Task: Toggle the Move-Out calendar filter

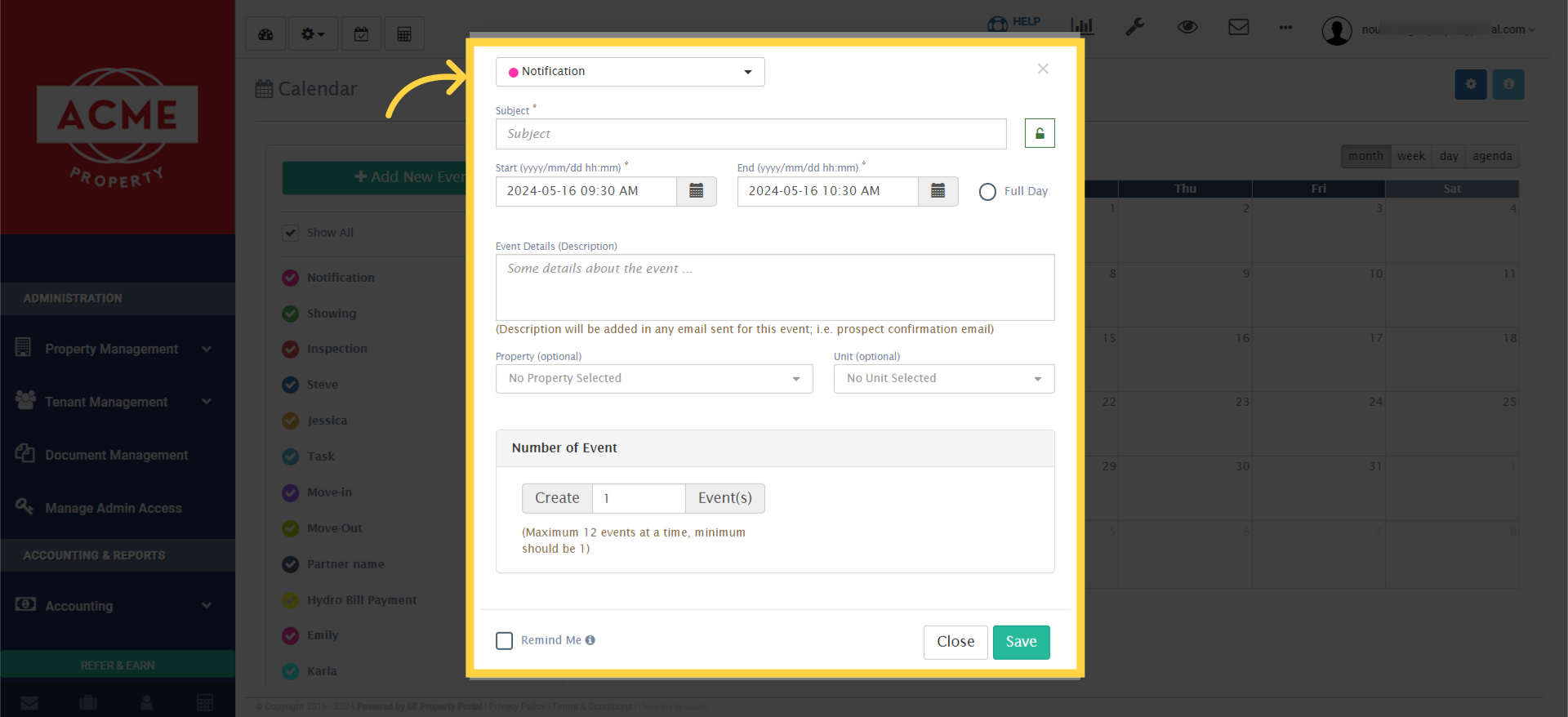Action: (x=291, y=528)
